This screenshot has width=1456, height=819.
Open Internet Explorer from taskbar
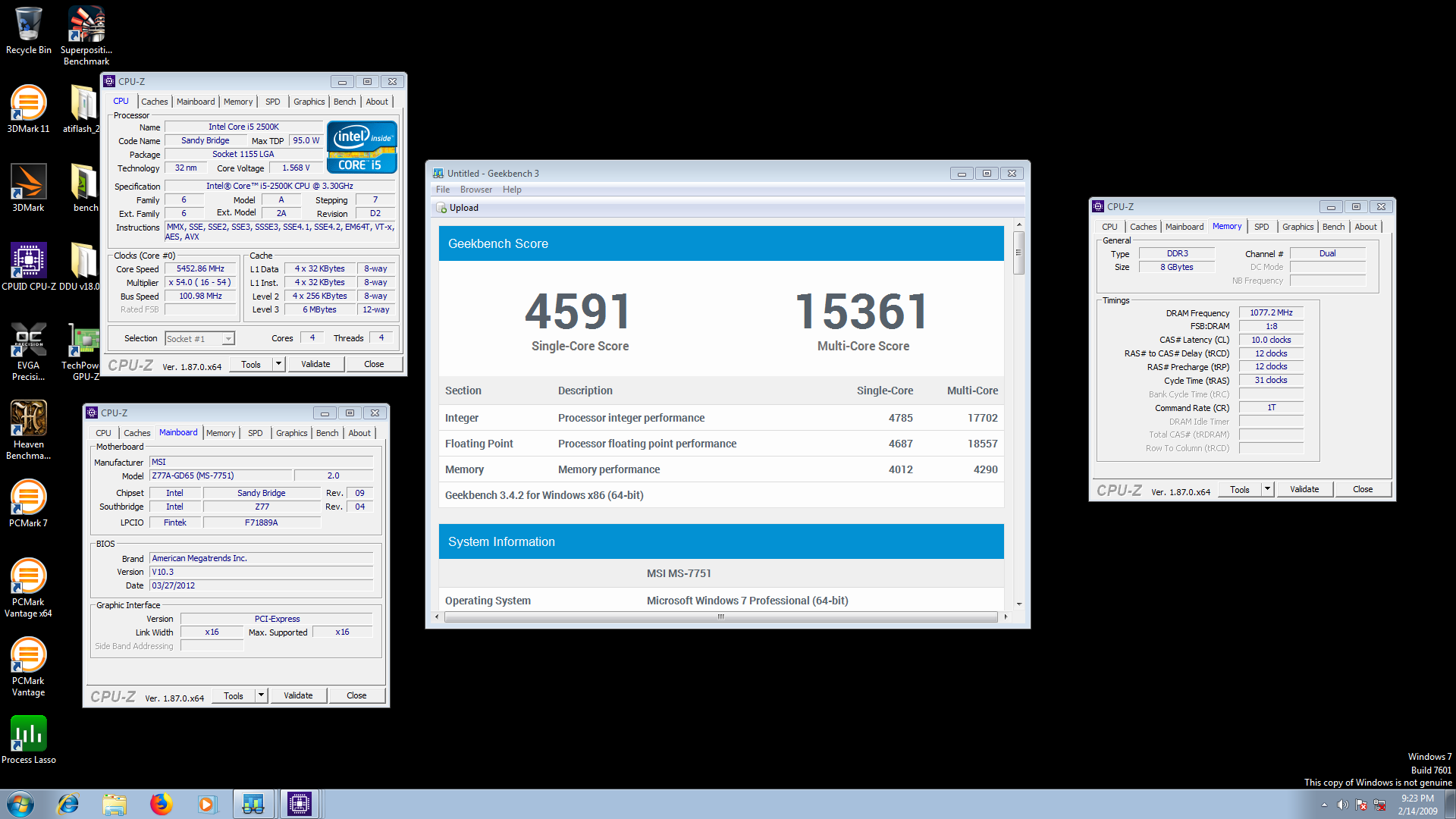click(68, 804)
